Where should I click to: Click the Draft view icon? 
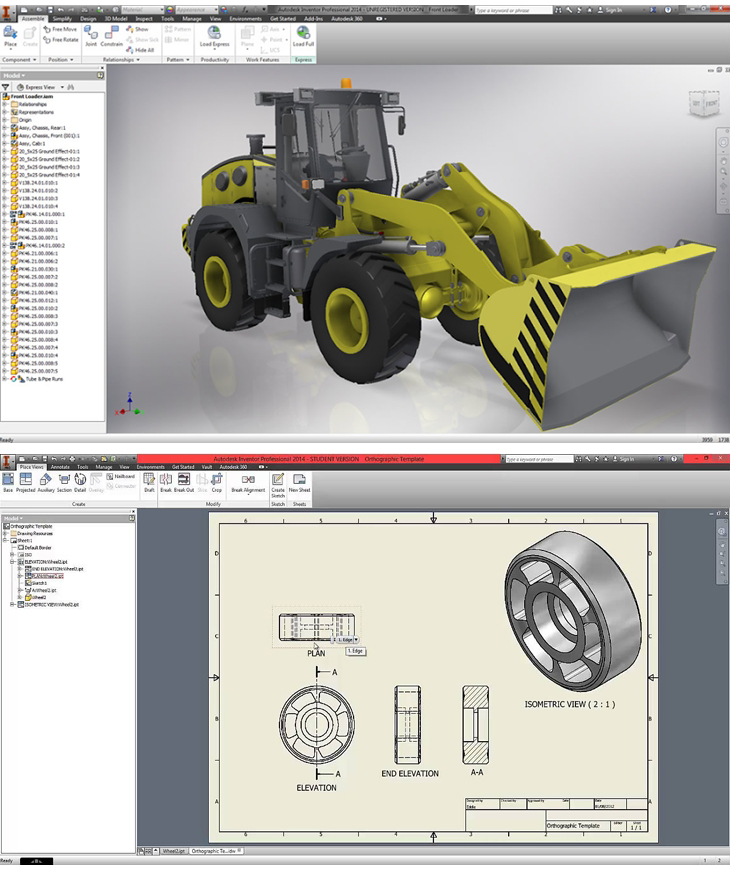[149, 482]
